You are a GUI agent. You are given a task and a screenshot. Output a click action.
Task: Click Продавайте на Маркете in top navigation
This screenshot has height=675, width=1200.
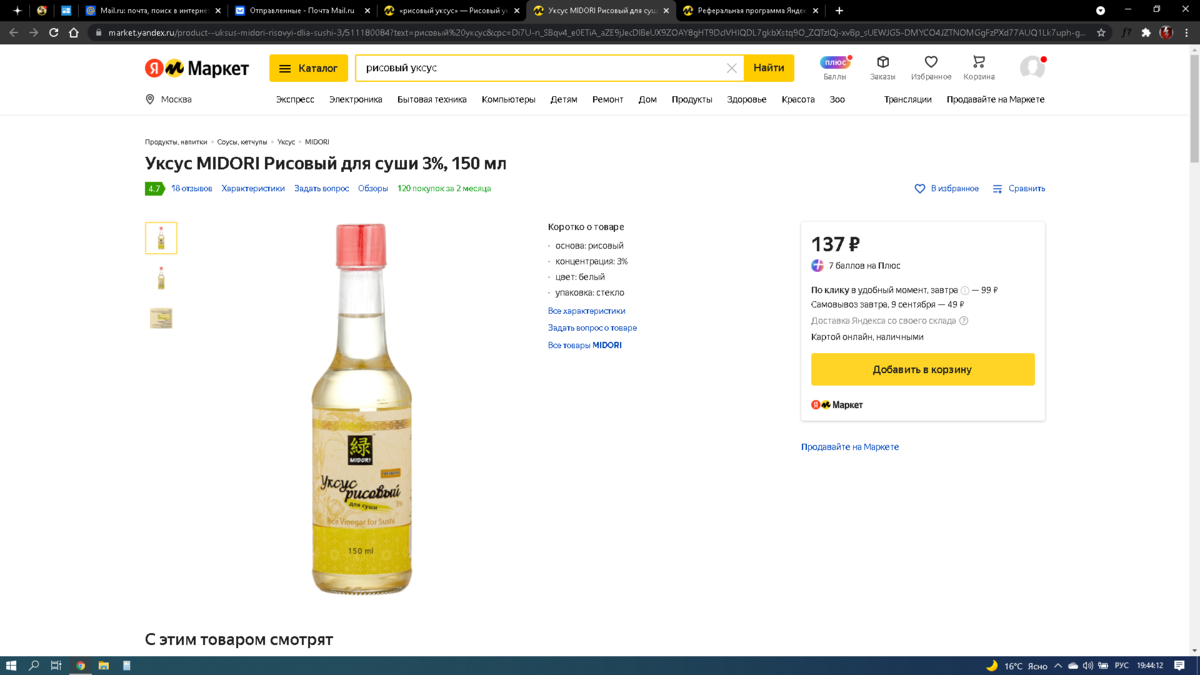pyautogui.click(x=996, y=99)
